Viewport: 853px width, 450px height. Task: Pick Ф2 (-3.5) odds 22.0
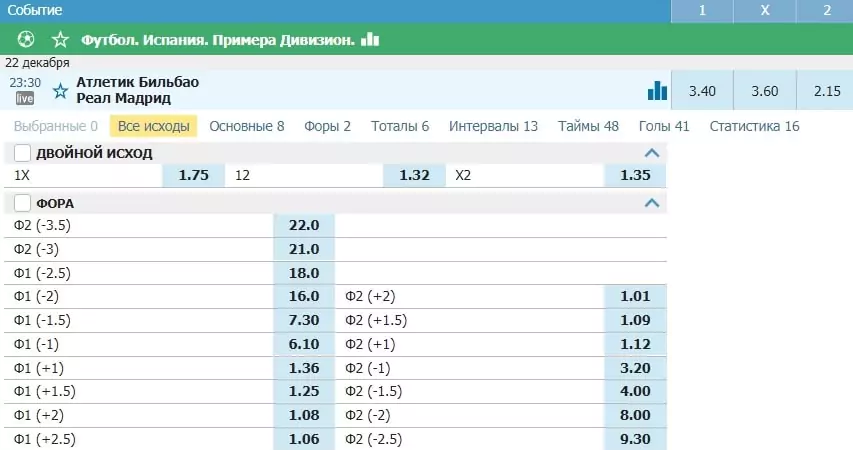click(304, 225)
